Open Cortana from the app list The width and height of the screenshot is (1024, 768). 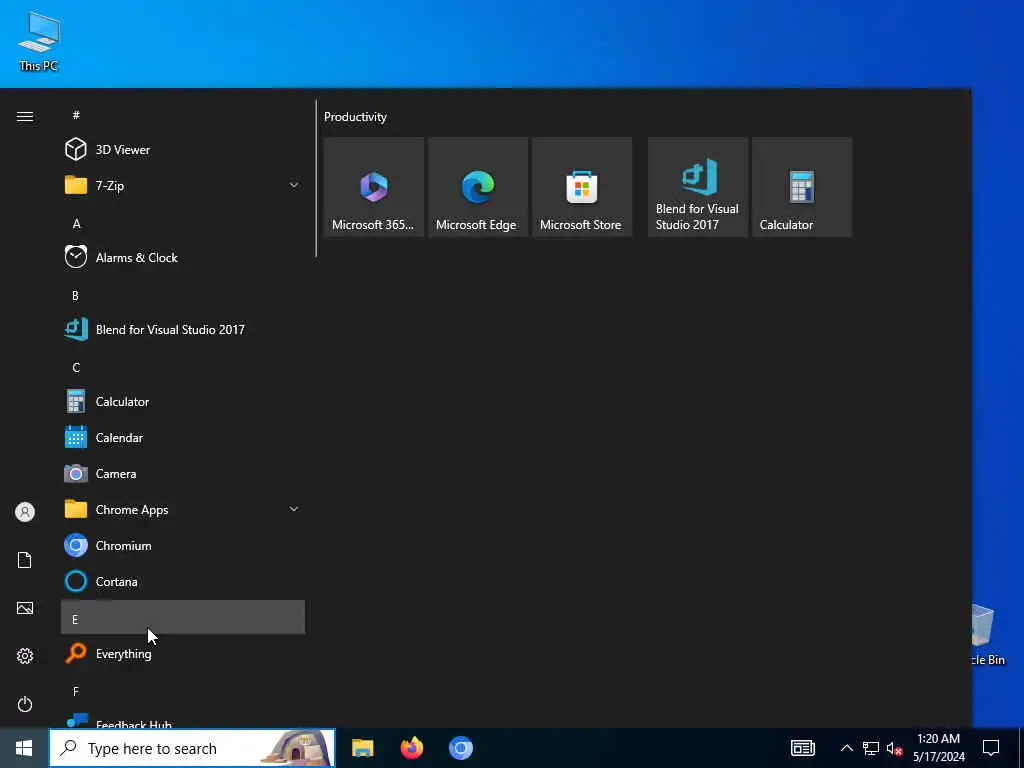tap(183, 581)
